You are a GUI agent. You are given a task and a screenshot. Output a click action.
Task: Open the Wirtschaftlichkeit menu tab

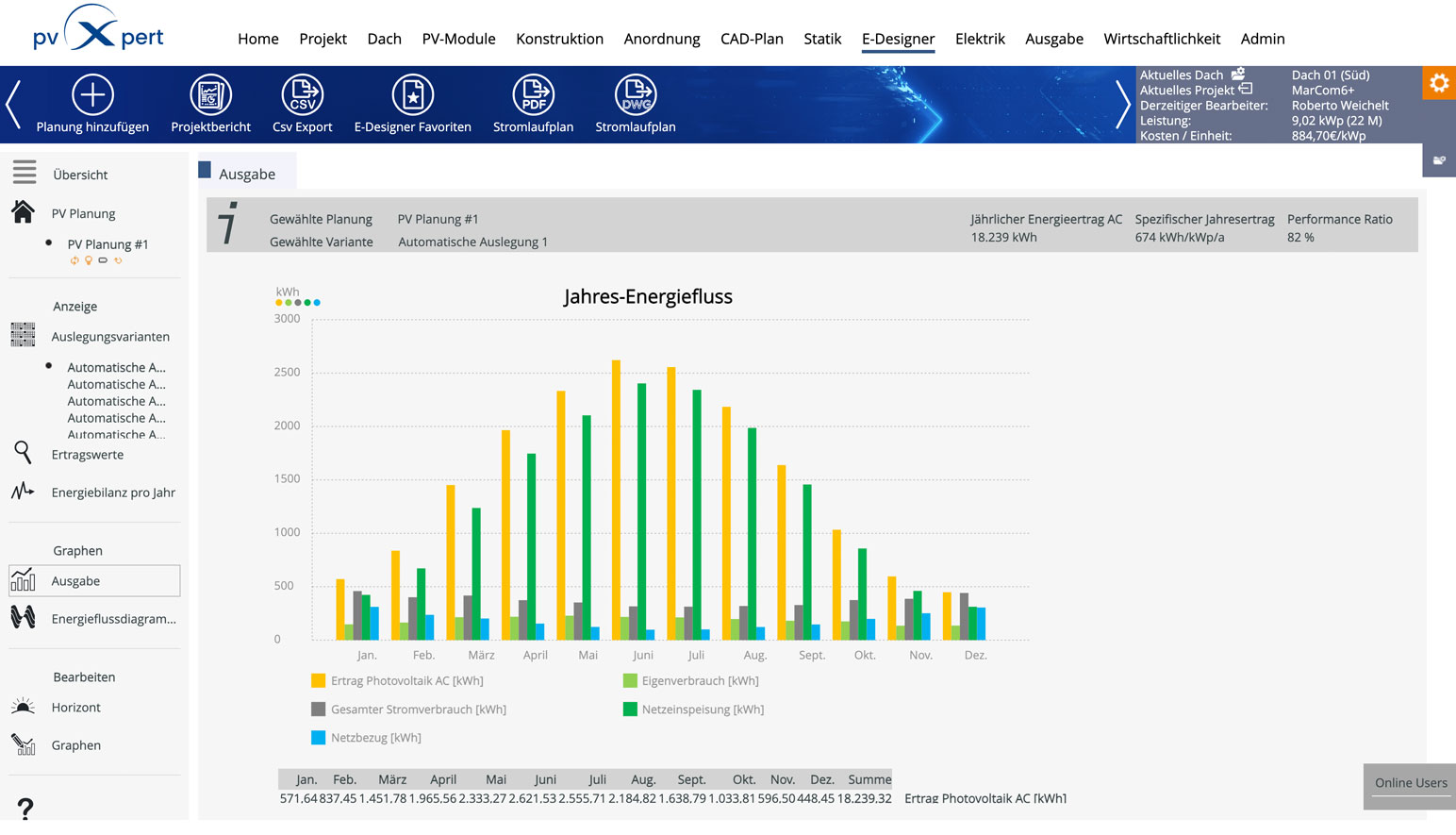click(x=1161, y=39)
